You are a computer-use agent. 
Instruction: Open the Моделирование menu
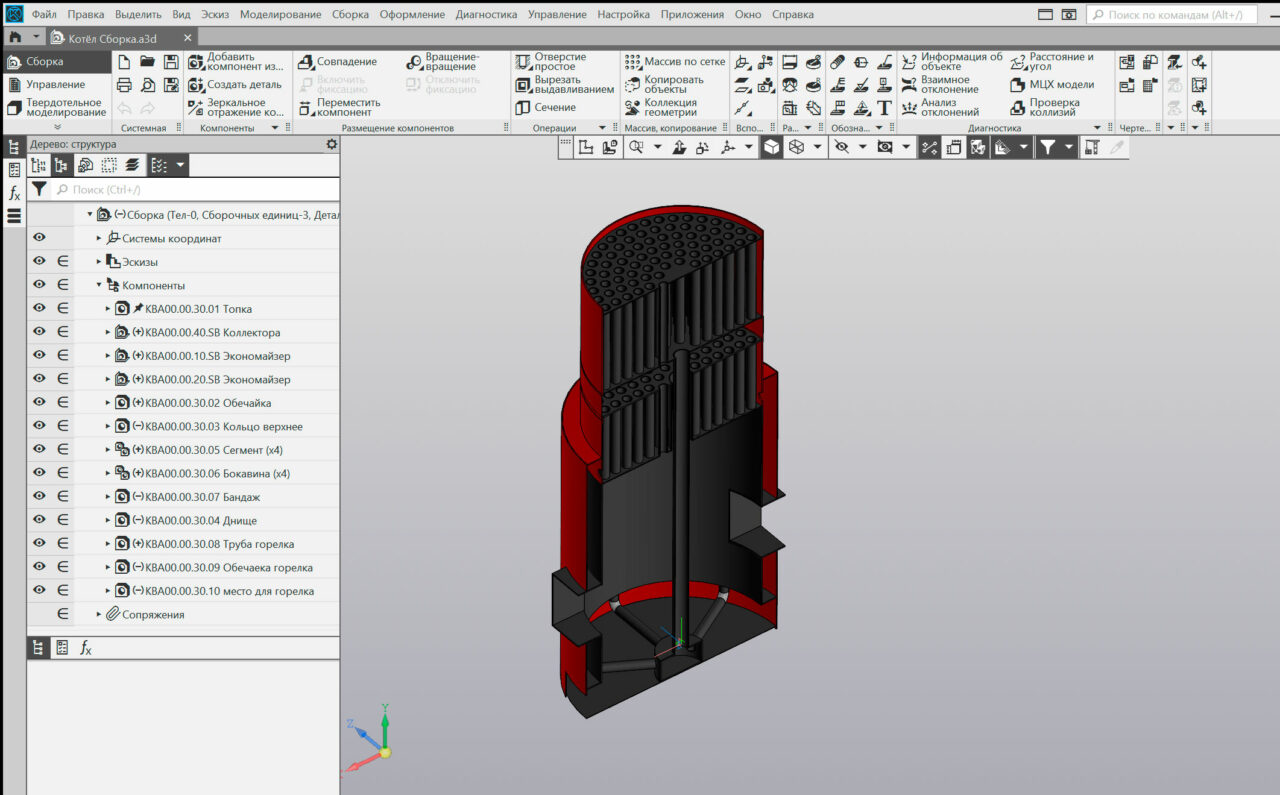click(280, 15)
